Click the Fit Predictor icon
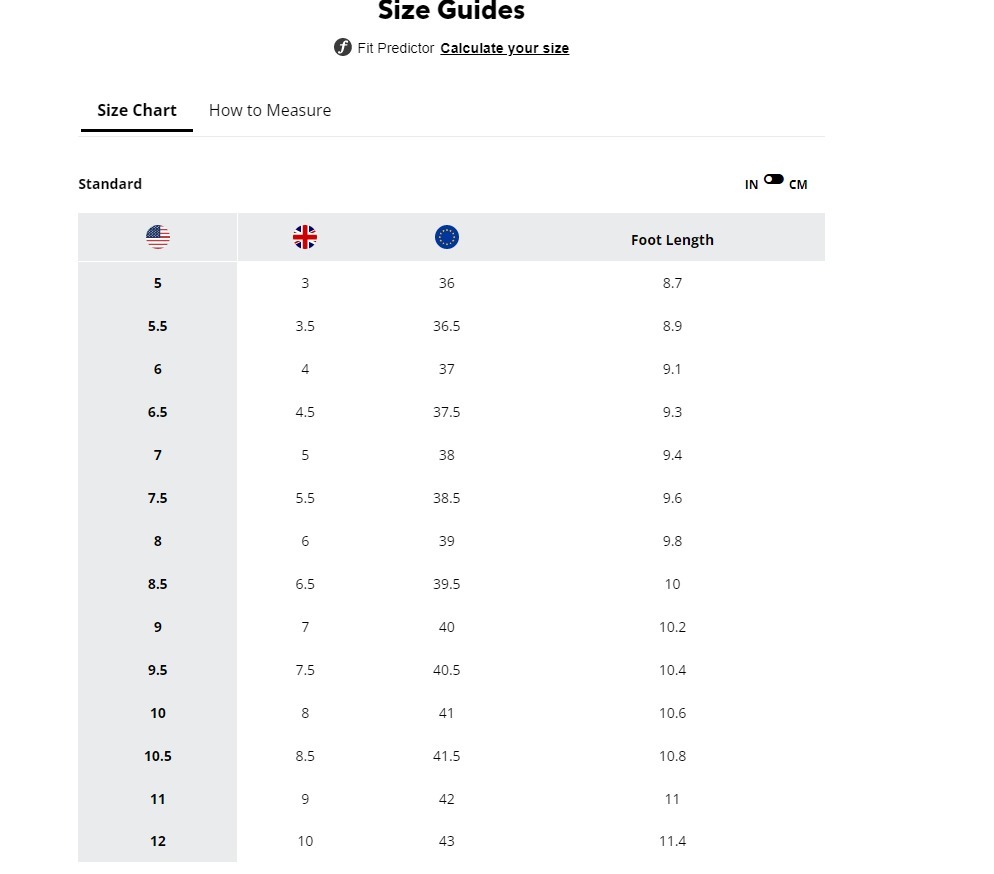 click(x=343, y=47)
